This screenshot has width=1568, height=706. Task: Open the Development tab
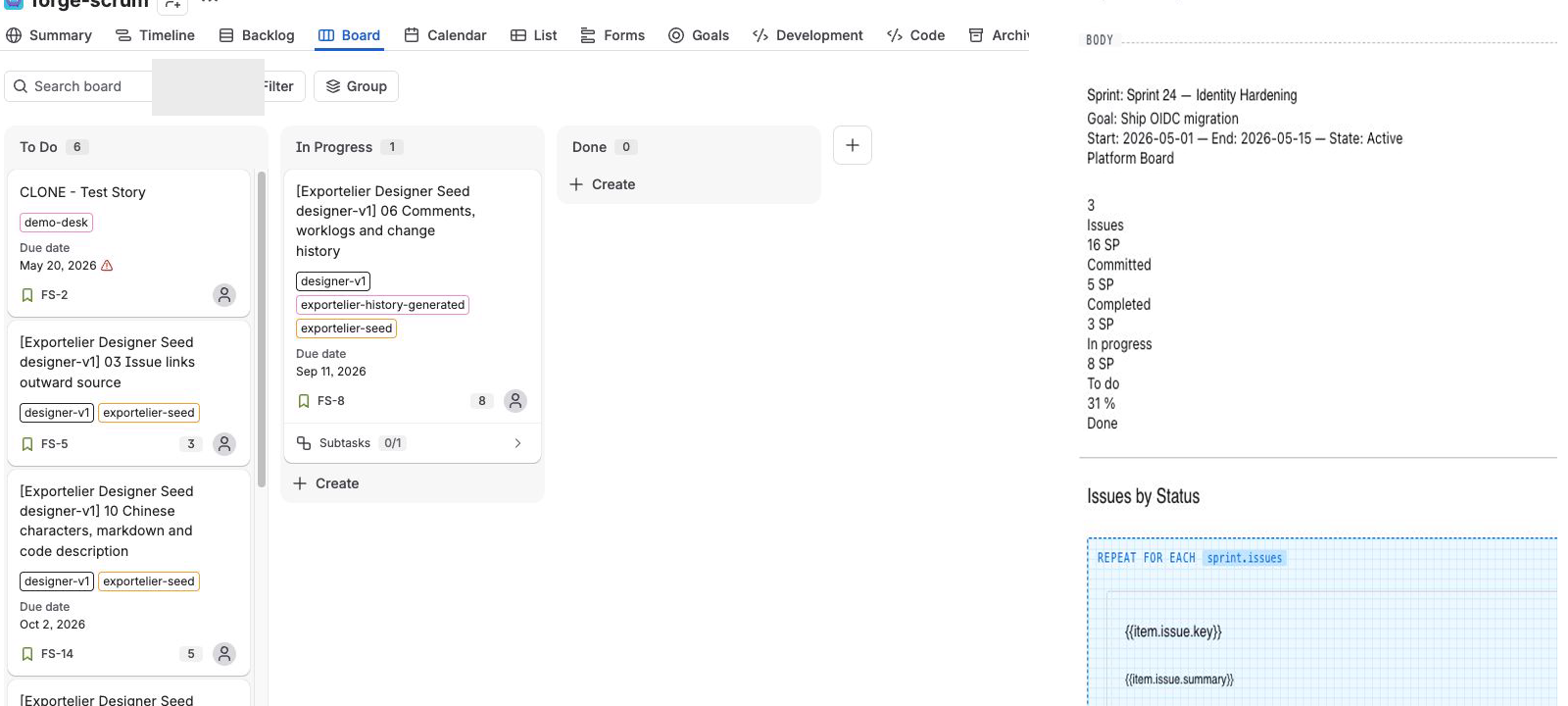[808, 35]
